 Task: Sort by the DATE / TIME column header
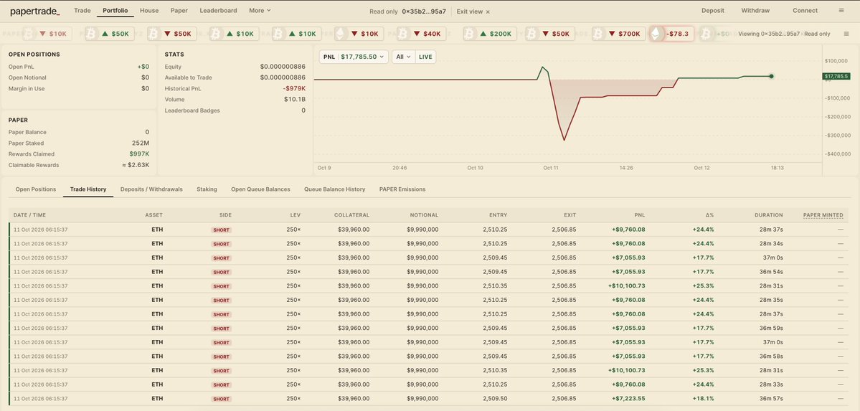[30, 215]
